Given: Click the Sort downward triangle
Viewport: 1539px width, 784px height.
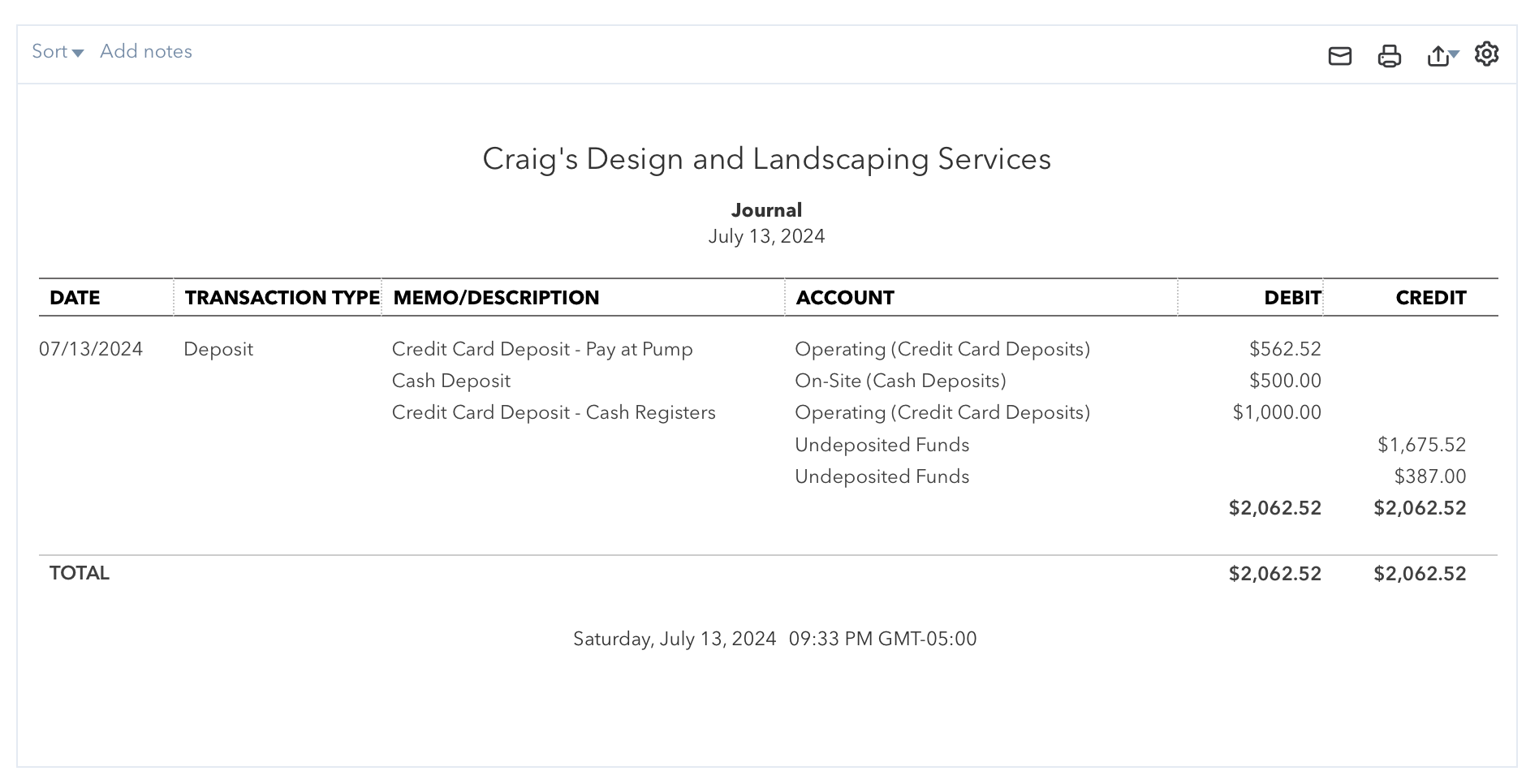Looking at the screenshot, I should tap(79, 53).
